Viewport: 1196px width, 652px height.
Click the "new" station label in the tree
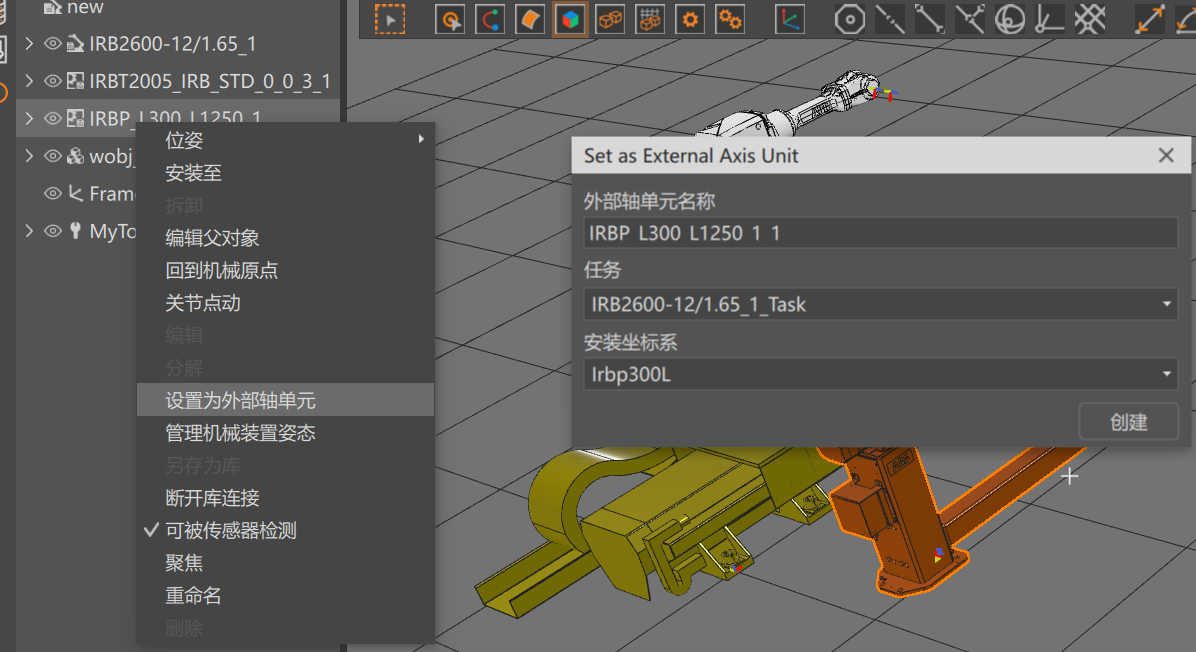click(x=85, y=8)
